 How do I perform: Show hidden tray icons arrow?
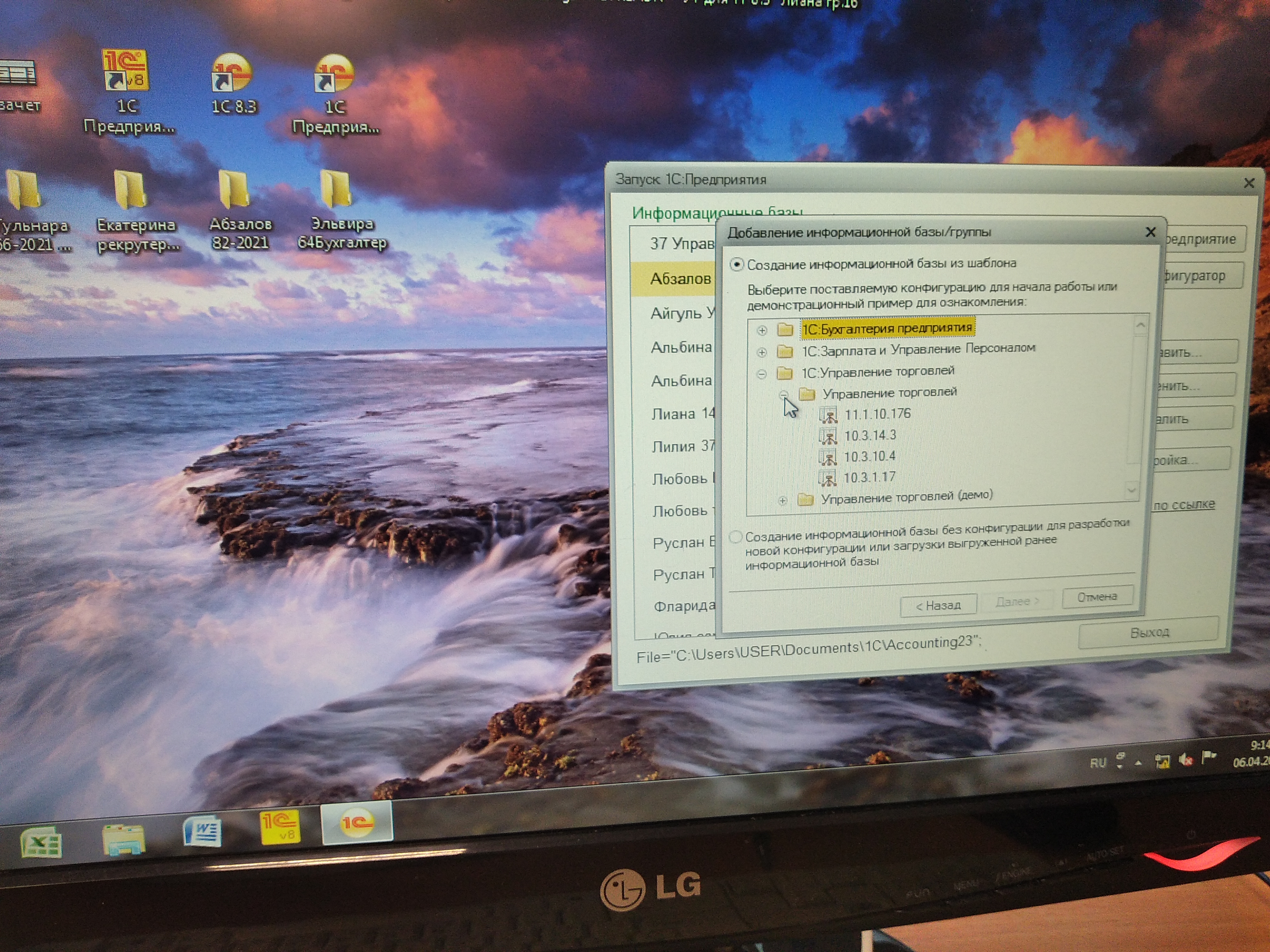point(1139,762)
